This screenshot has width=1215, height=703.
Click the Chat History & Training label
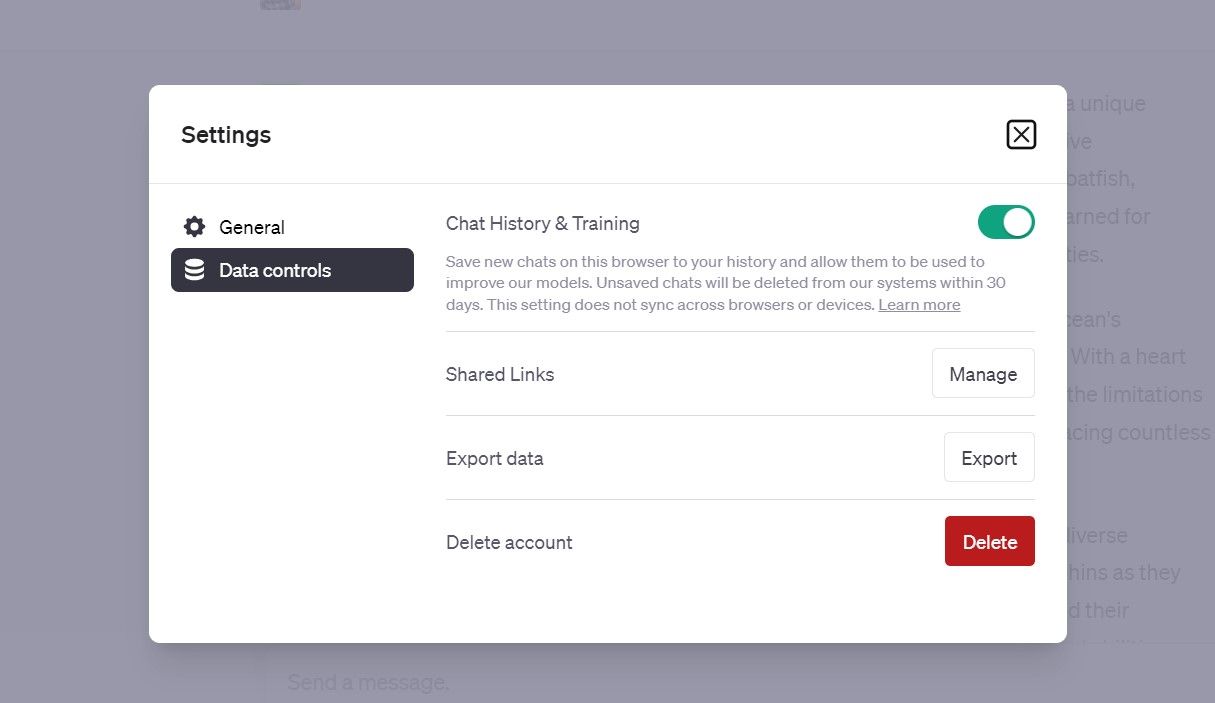click(543, 223)
